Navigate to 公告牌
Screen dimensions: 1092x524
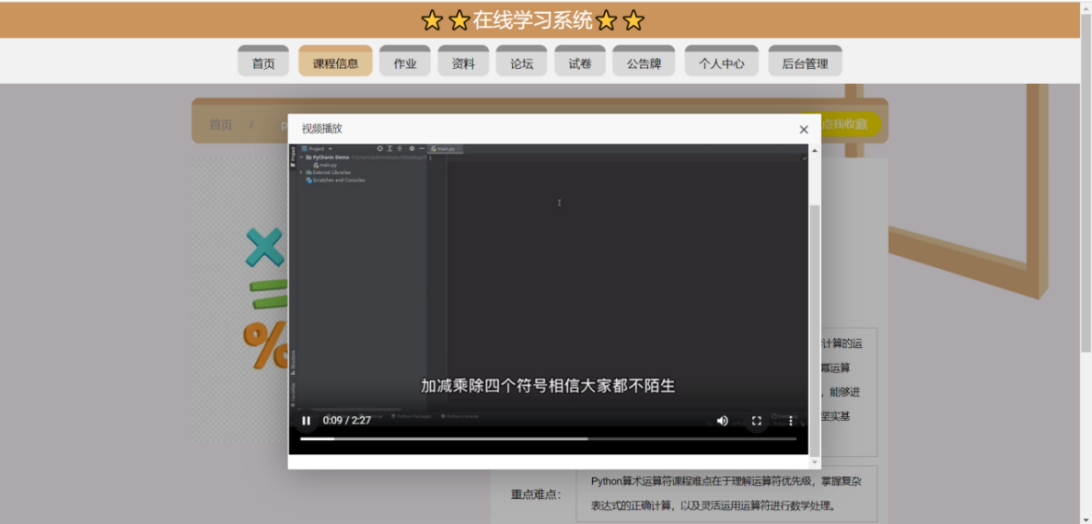(644, 63)
